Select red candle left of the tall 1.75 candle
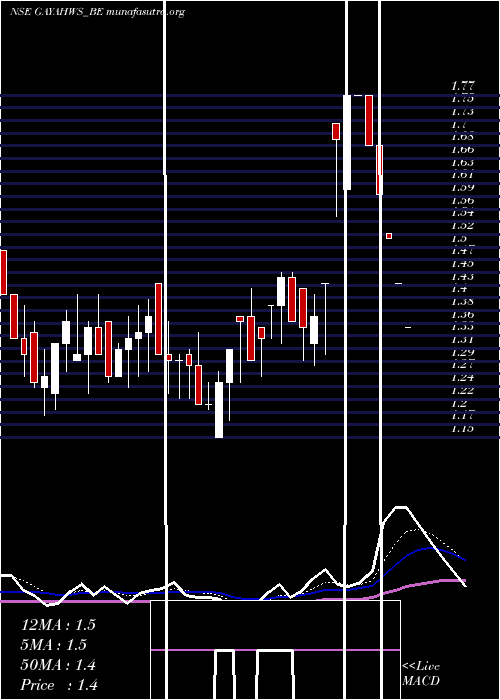This screenshot has width=500, height=700. (x=336, y=131)
